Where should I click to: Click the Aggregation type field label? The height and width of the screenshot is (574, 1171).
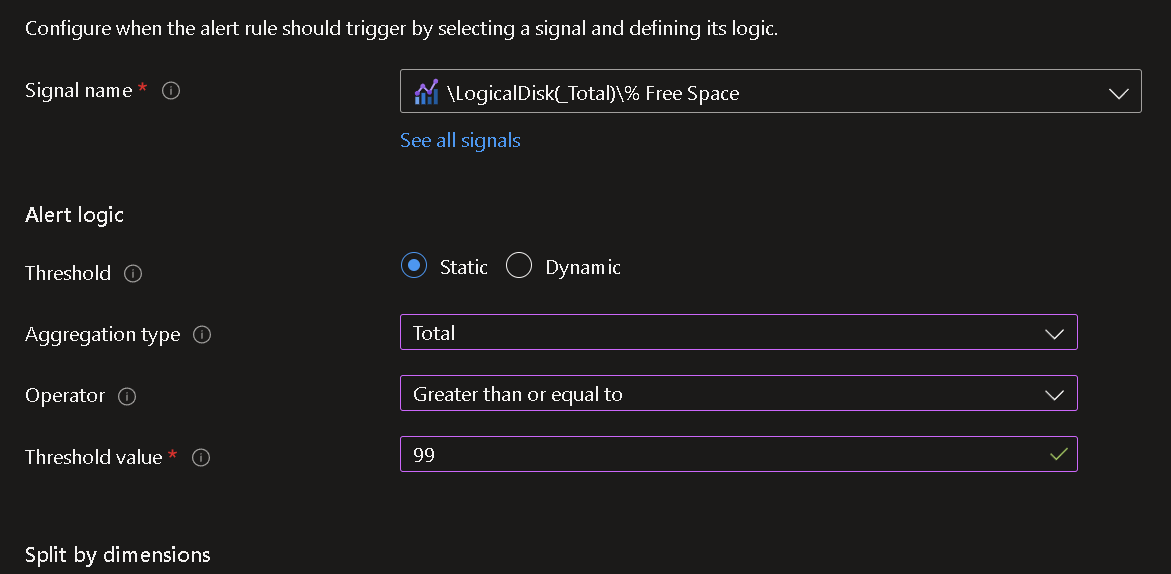(x=103, y=334)
